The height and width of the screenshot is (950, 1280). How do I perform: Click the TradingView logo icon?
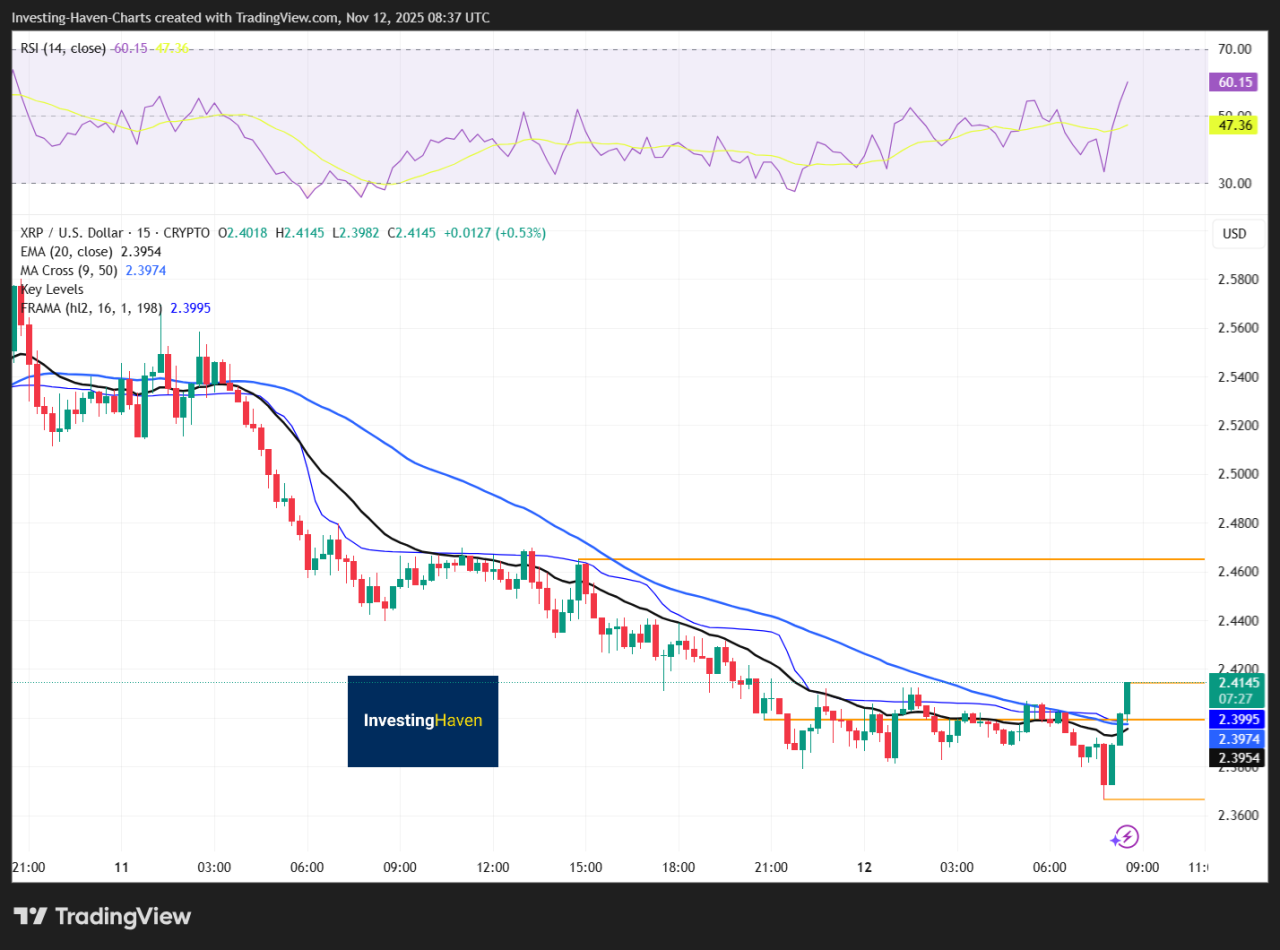(31, 916)
